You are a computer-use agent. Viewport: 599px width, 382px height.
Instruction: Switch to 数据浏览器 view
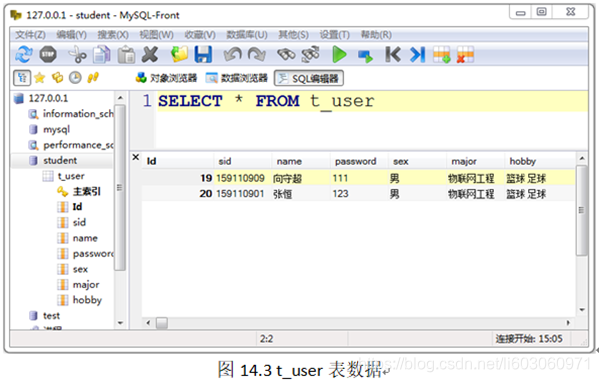coord(236,78)
